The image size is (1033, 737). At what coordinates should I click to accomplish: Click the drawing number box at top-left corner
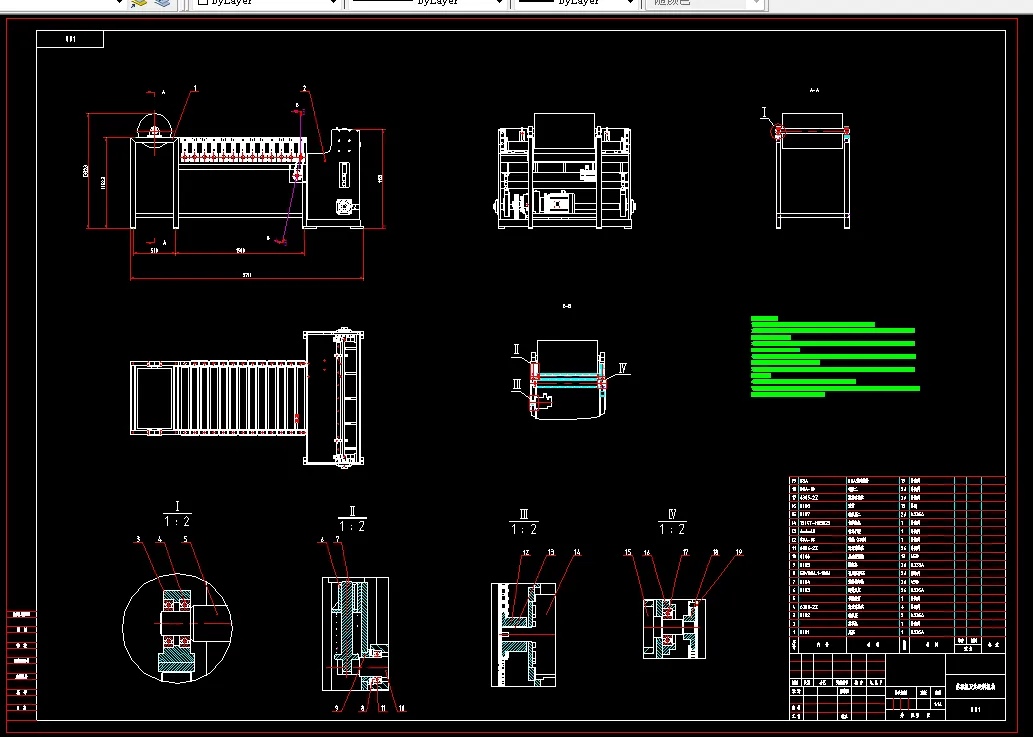70,40
